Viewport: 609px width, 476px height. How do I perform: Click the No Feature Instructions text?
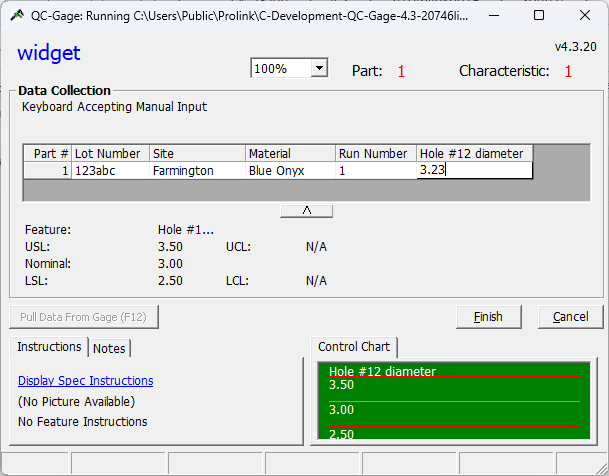click(x=83, y=422)
